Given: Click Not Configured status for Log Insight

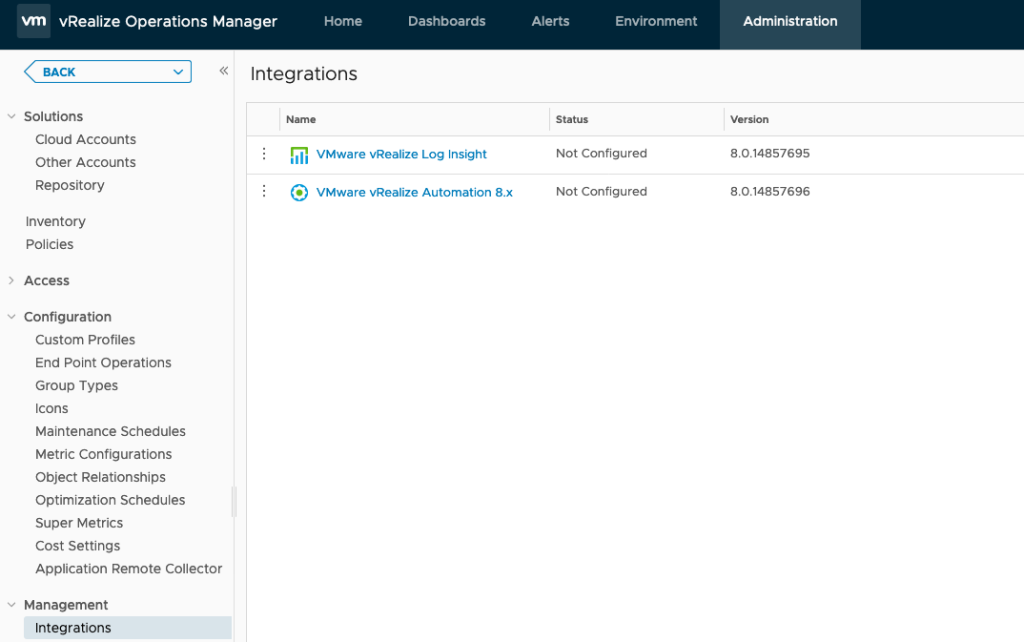Looking at the screenshot, I should [x=601, y=153].
